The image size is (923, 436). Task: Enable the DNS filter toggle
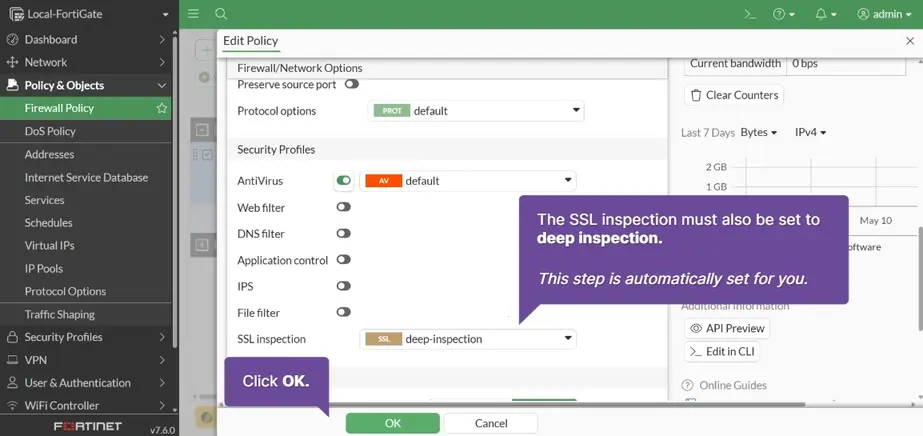343,234
